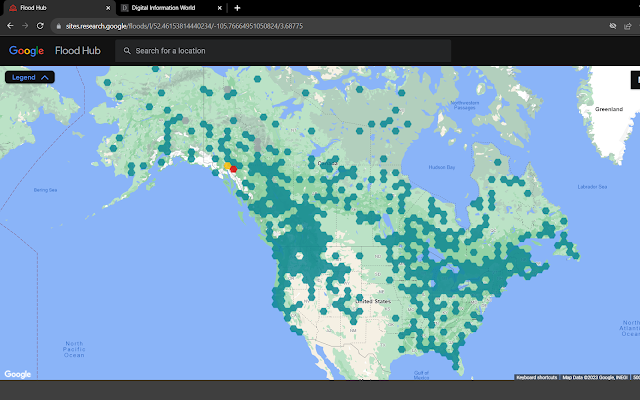Click the crossed-out eye icon in address bar
The height and width of the screenshot is (400, 640).
point(613,26)
